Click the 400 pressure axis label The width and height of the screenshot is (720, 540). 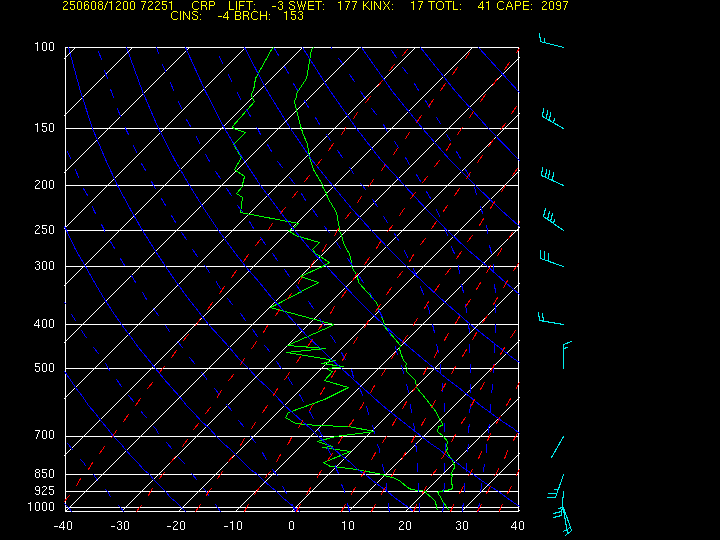[x=45, y=324]
